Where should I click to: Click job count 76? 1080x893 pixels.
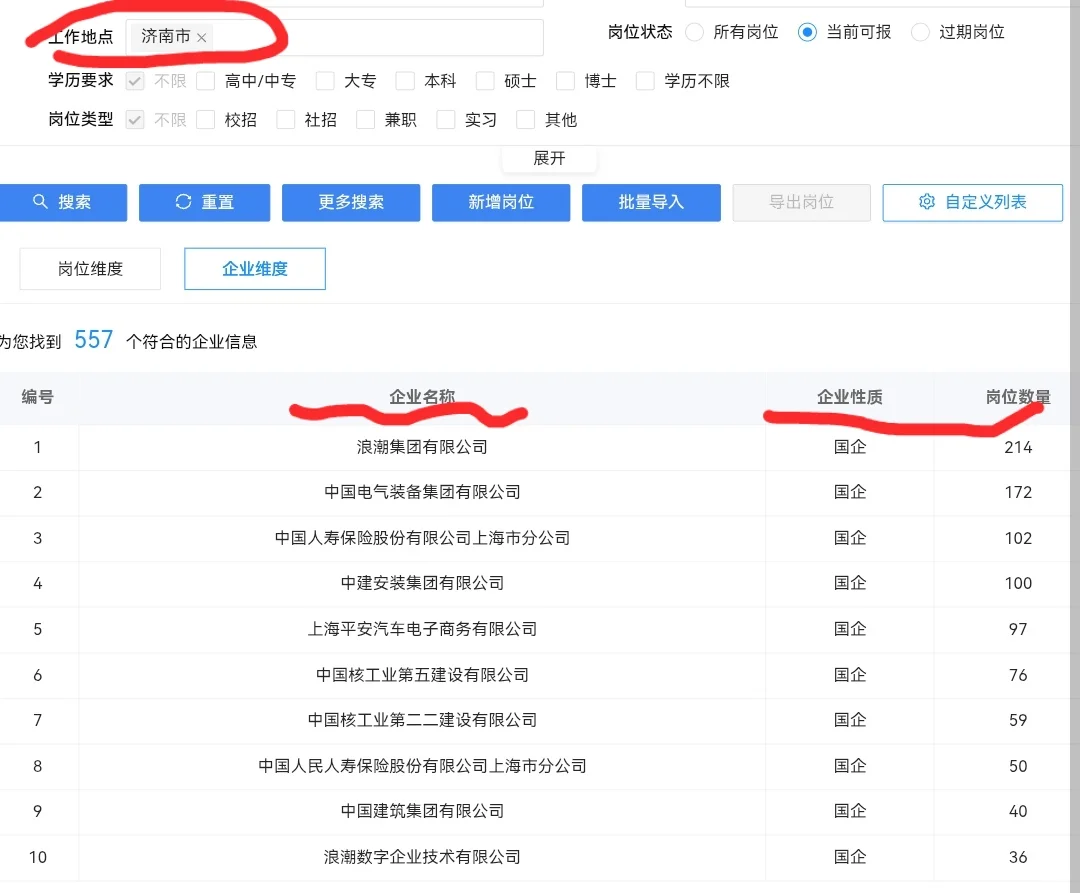click(1018, 675)
